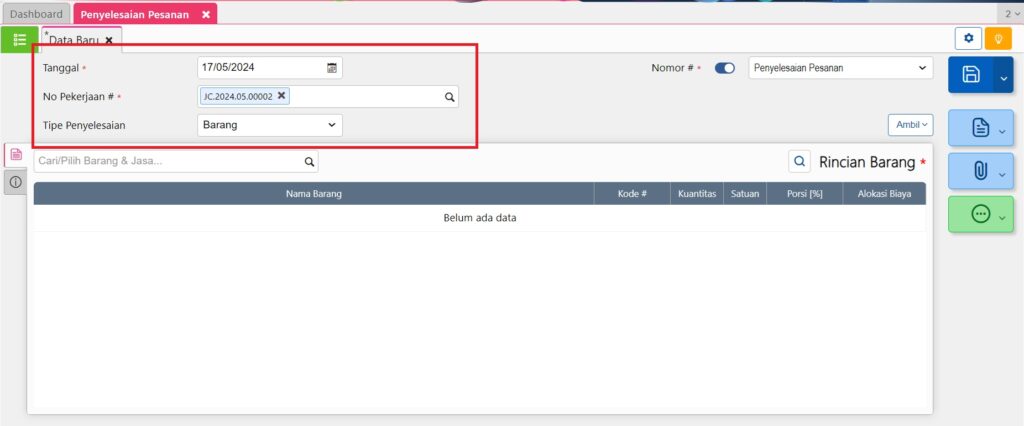Select the info side tab icon

pyautogui.click(x=16, y=182)
